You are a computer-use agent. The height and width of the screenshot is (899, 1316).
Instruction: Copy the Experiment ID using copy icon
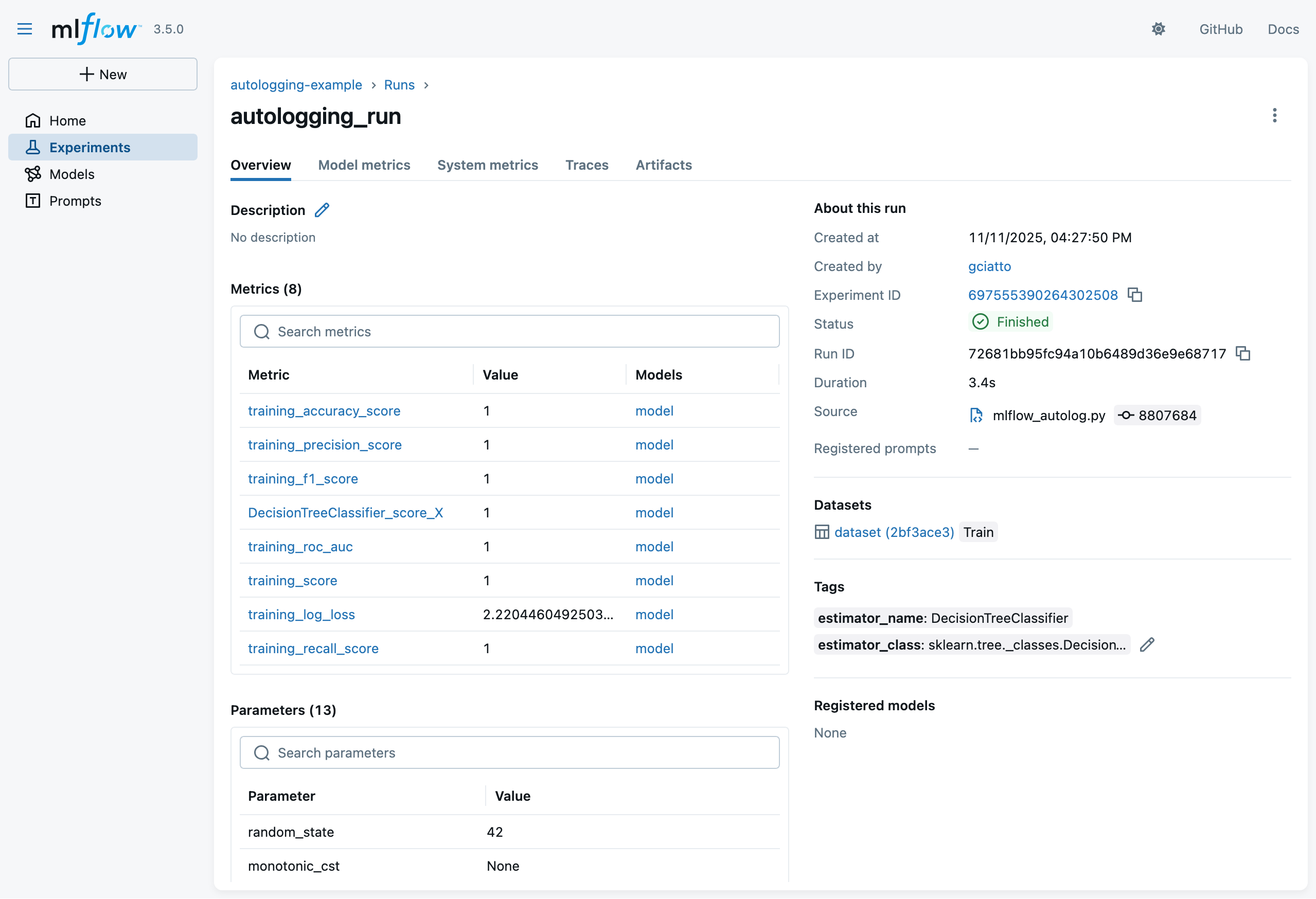tap(1134, 295)
